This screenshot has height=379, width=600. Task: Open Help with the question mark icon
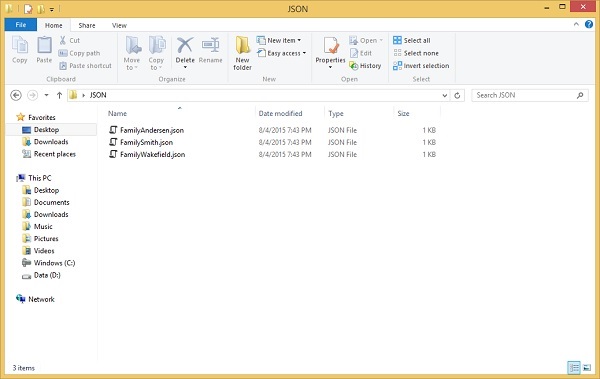(x=589, y=25)
